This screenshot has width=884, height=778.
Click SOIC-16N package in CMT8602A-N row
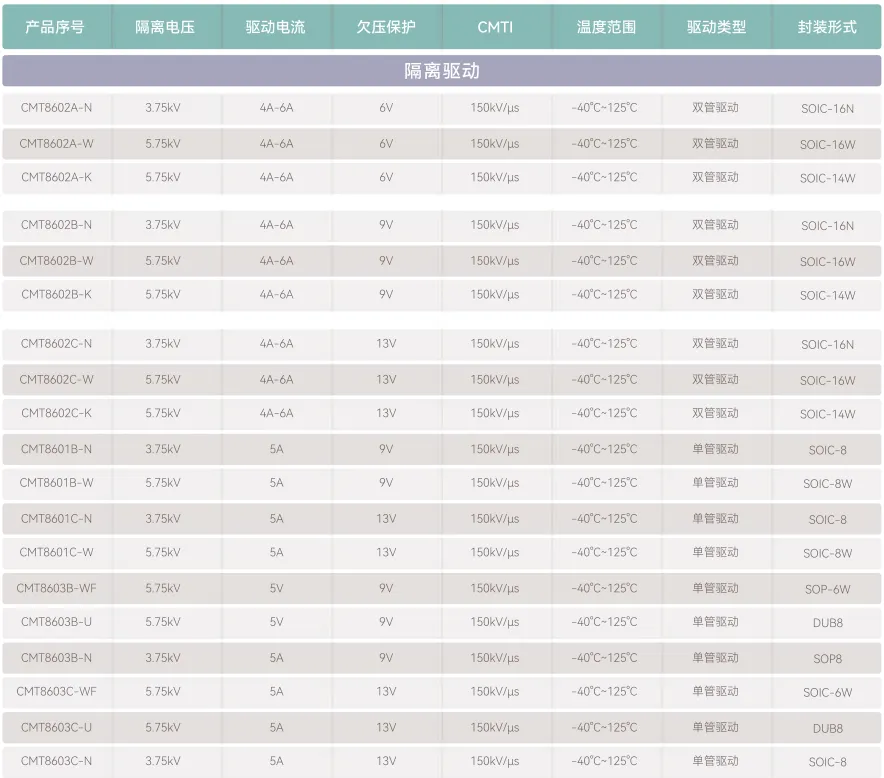tap(828, 109)
